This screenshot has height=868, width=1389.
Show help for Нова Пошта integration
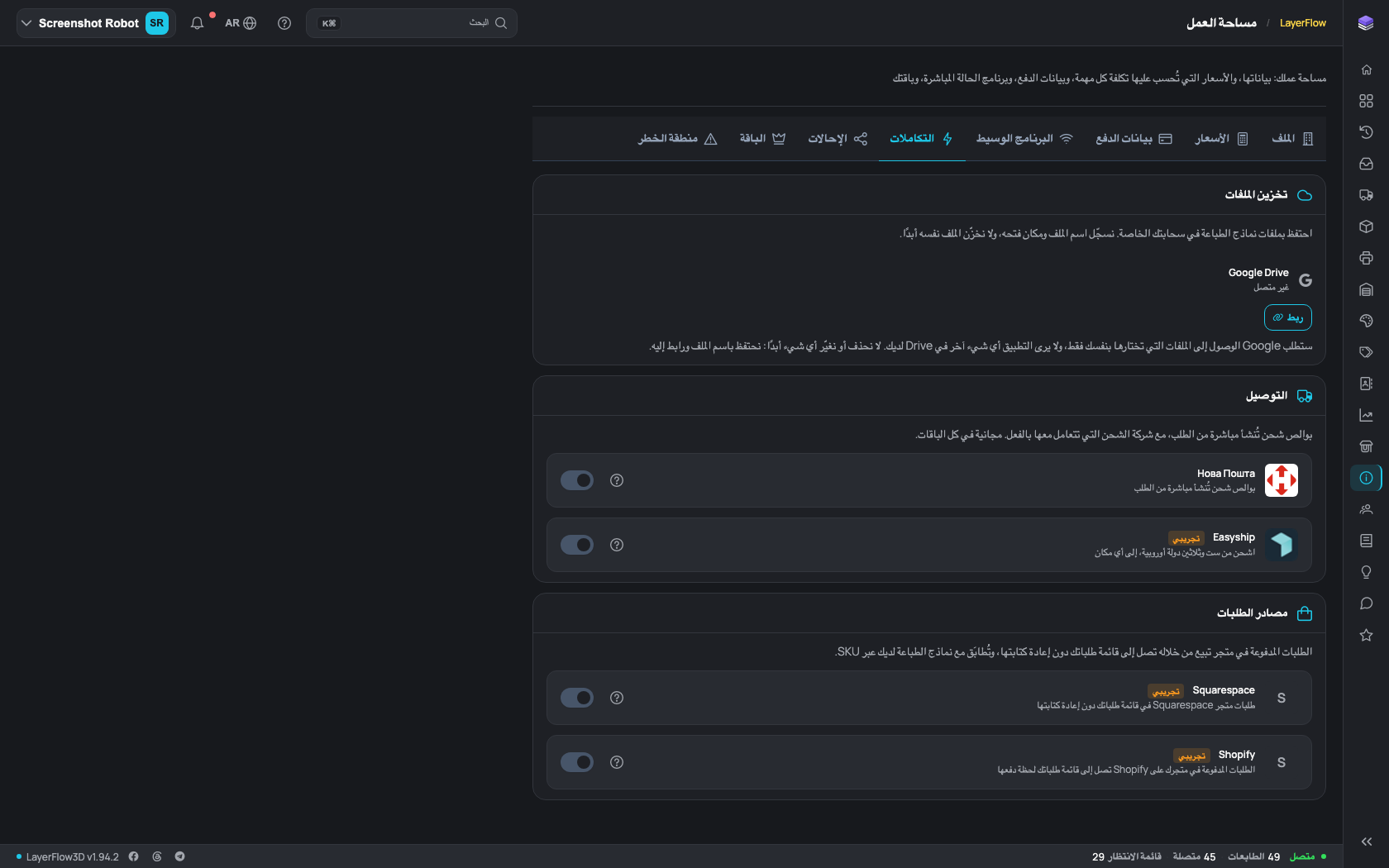click(617, 480)
